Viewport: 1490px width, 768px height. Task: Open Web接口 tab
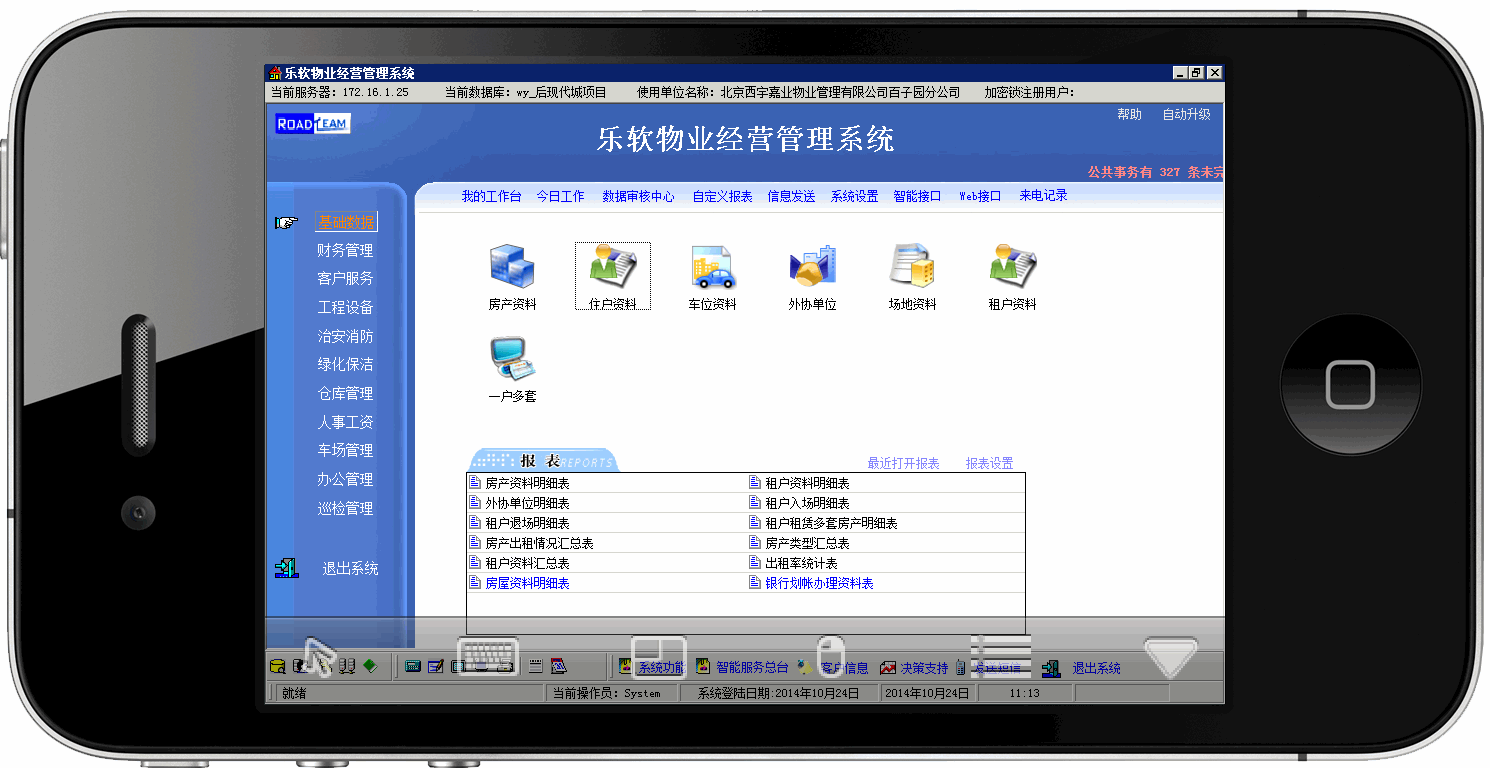coord(980,196)
